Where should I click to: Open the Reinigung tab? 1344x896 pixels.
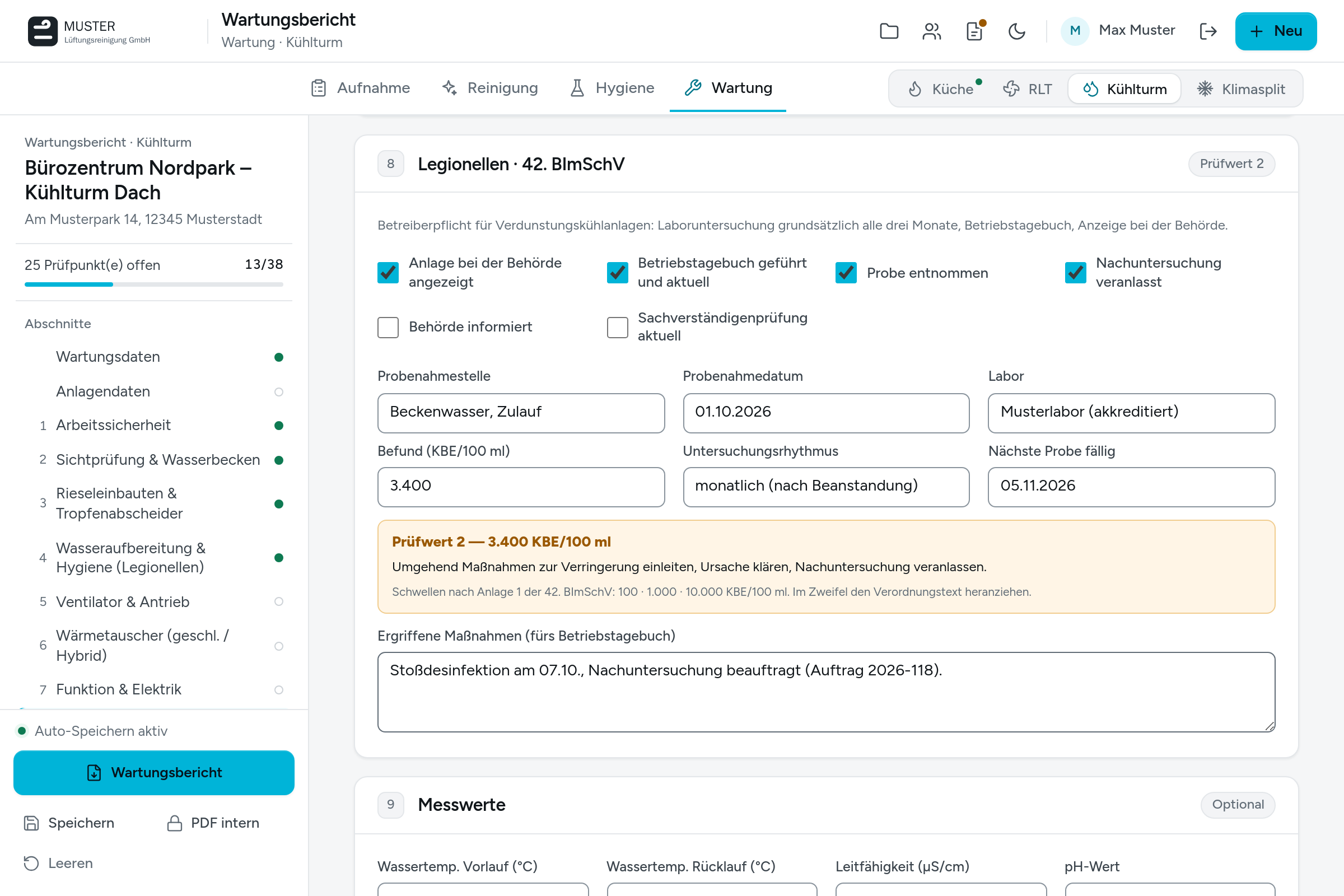[489, 88]
